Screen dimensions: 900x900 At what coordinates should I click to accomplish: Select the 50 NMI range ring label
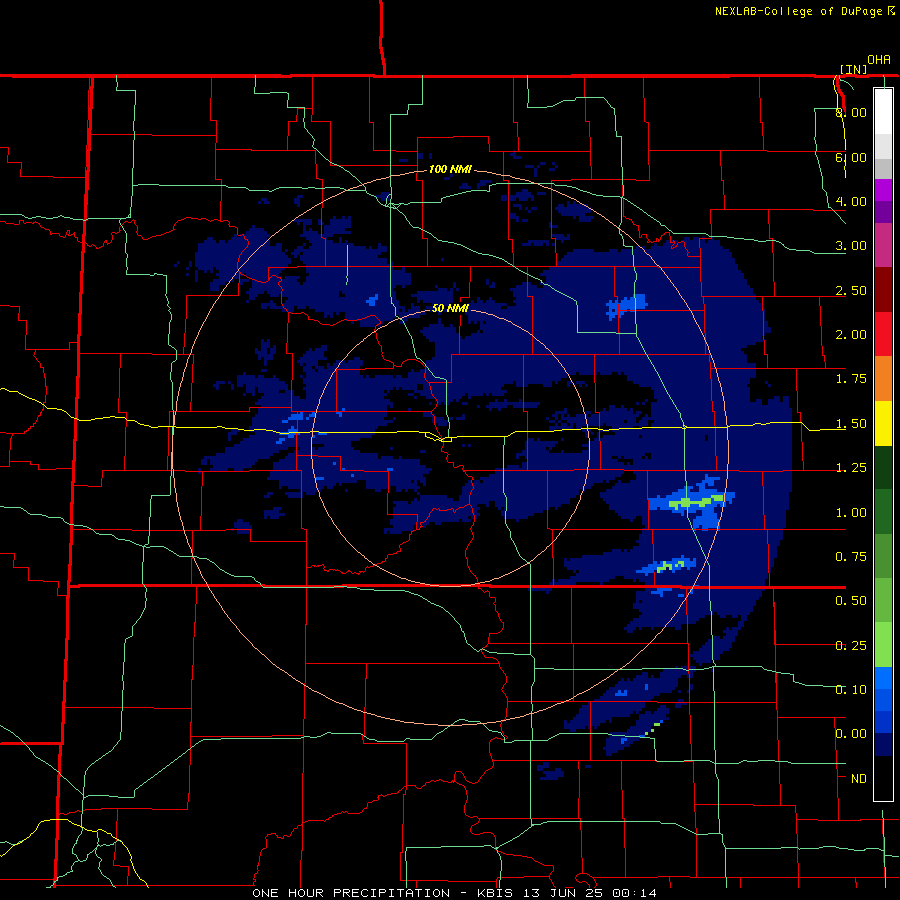450,308
